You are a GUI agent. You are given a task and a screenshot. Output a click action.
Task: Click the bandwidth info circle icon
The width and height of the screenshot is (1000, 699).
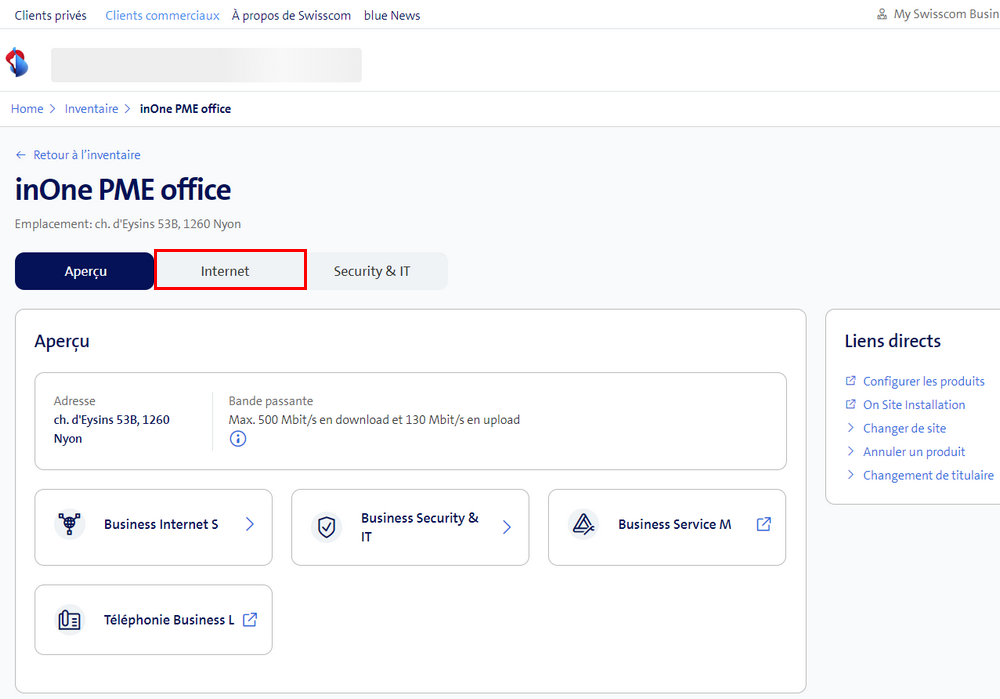[x=238, y=439]
